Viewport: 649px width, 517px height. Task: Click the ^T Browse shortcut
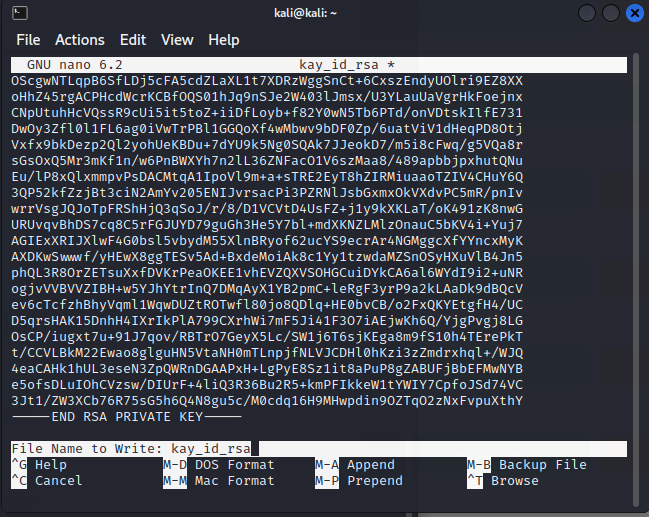point(503,481)
